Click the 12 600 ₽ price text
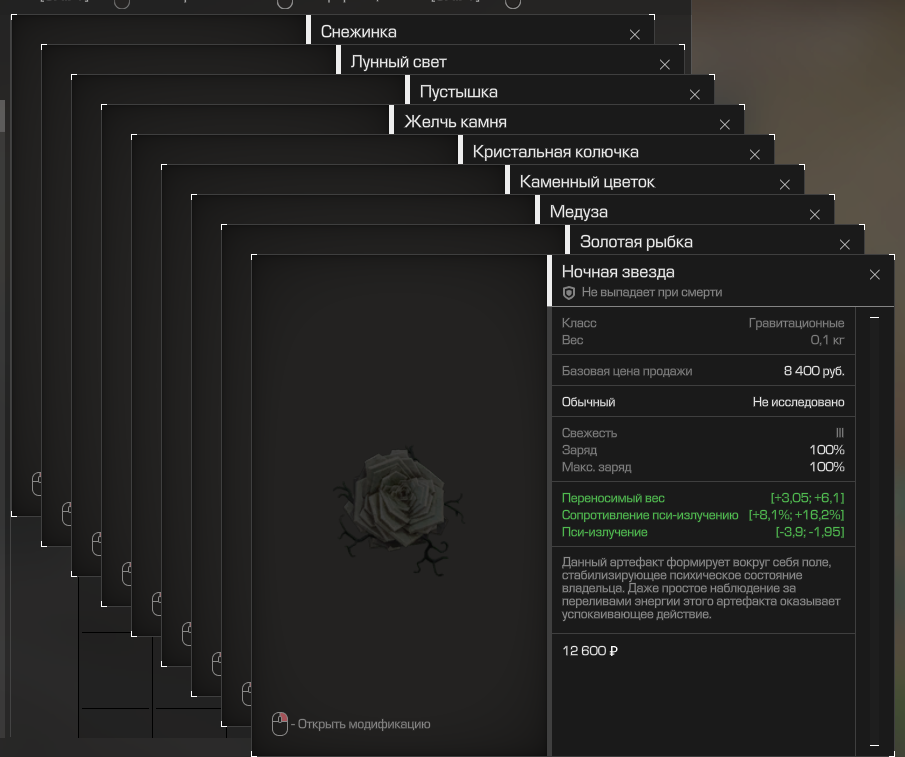This screenshot has width=905, height=757. coord(590,651)
